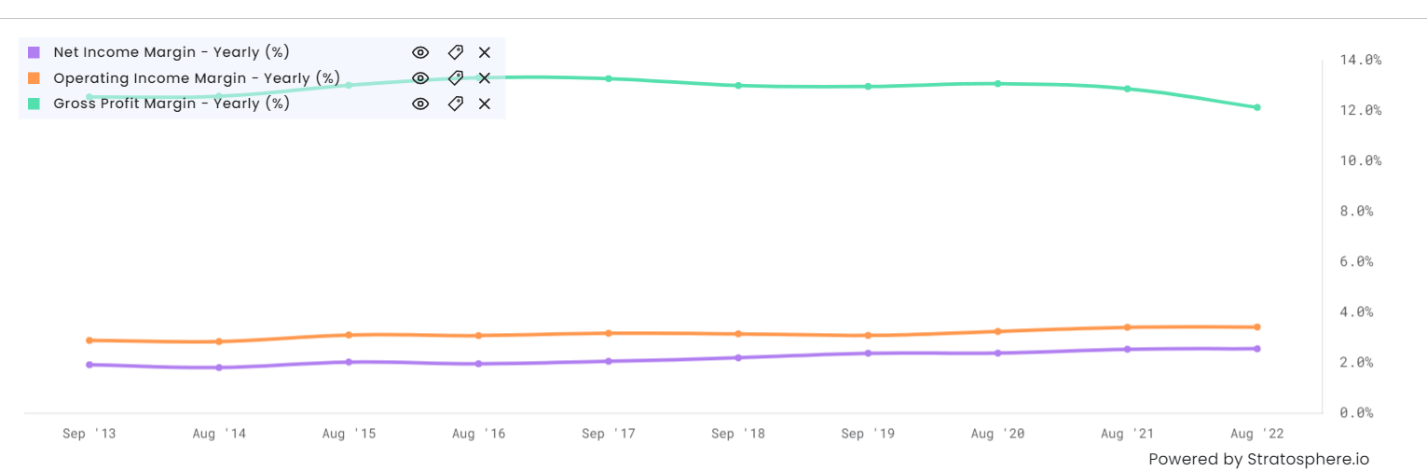The width and height of the screenshot is (1427, 471).
Task: Click the orange Operating Income color swatch
Action: pos(34,78)
